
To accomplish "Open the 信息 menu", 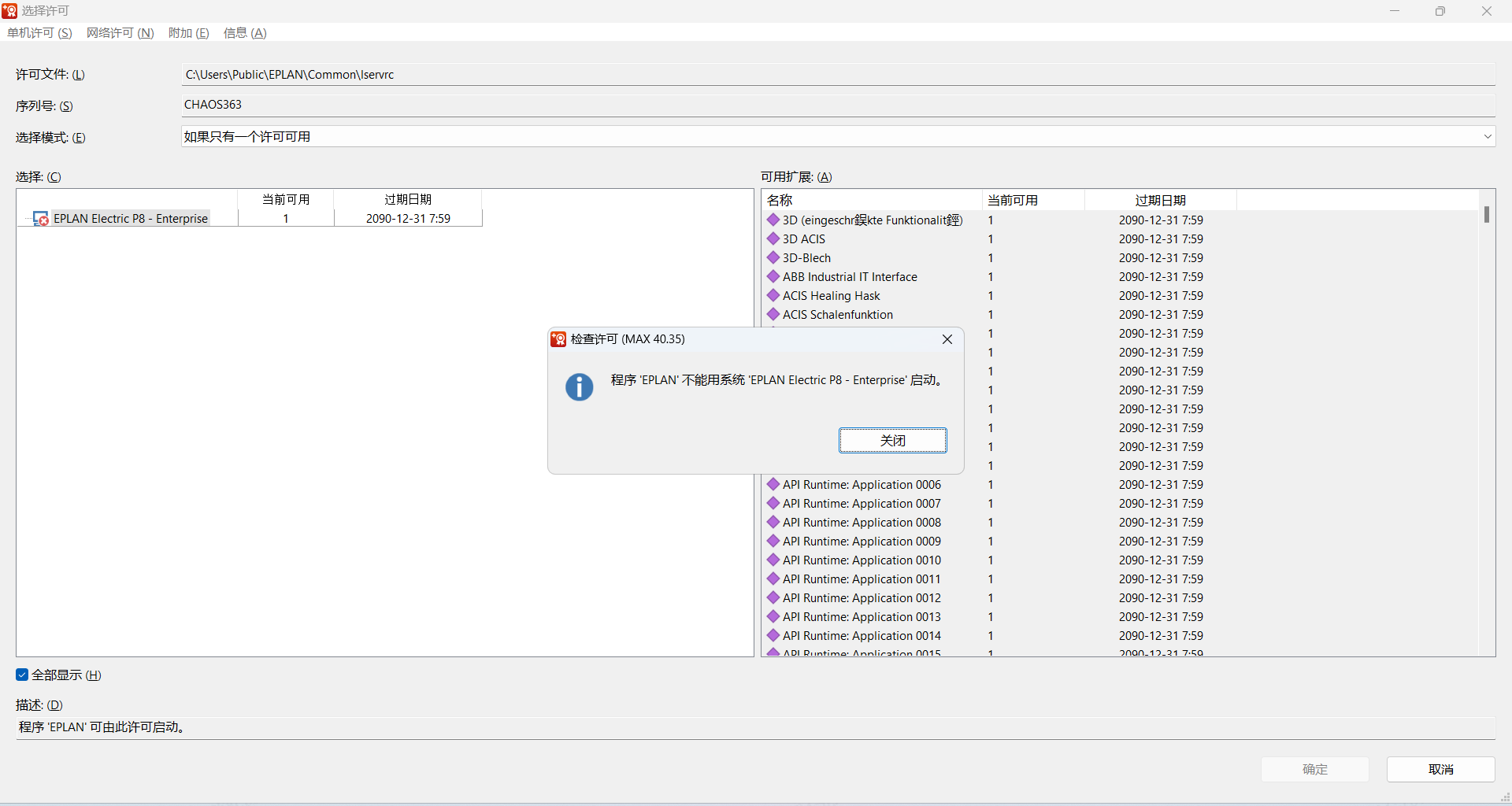I will [x=245, y=33].
